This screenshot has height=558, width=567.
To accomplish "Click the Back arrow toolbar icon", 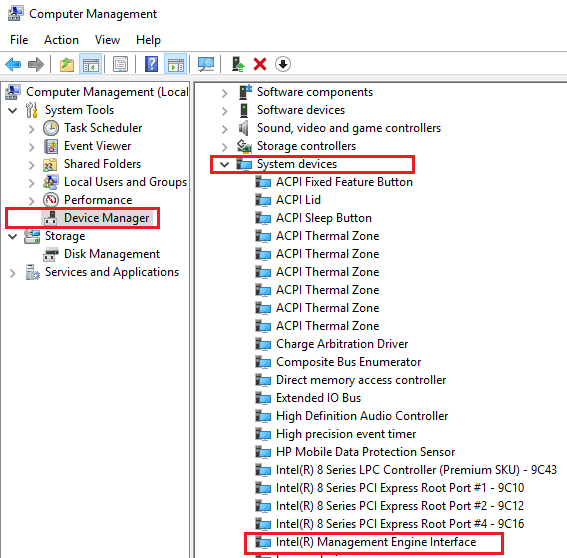I will (x=13, y=65).
